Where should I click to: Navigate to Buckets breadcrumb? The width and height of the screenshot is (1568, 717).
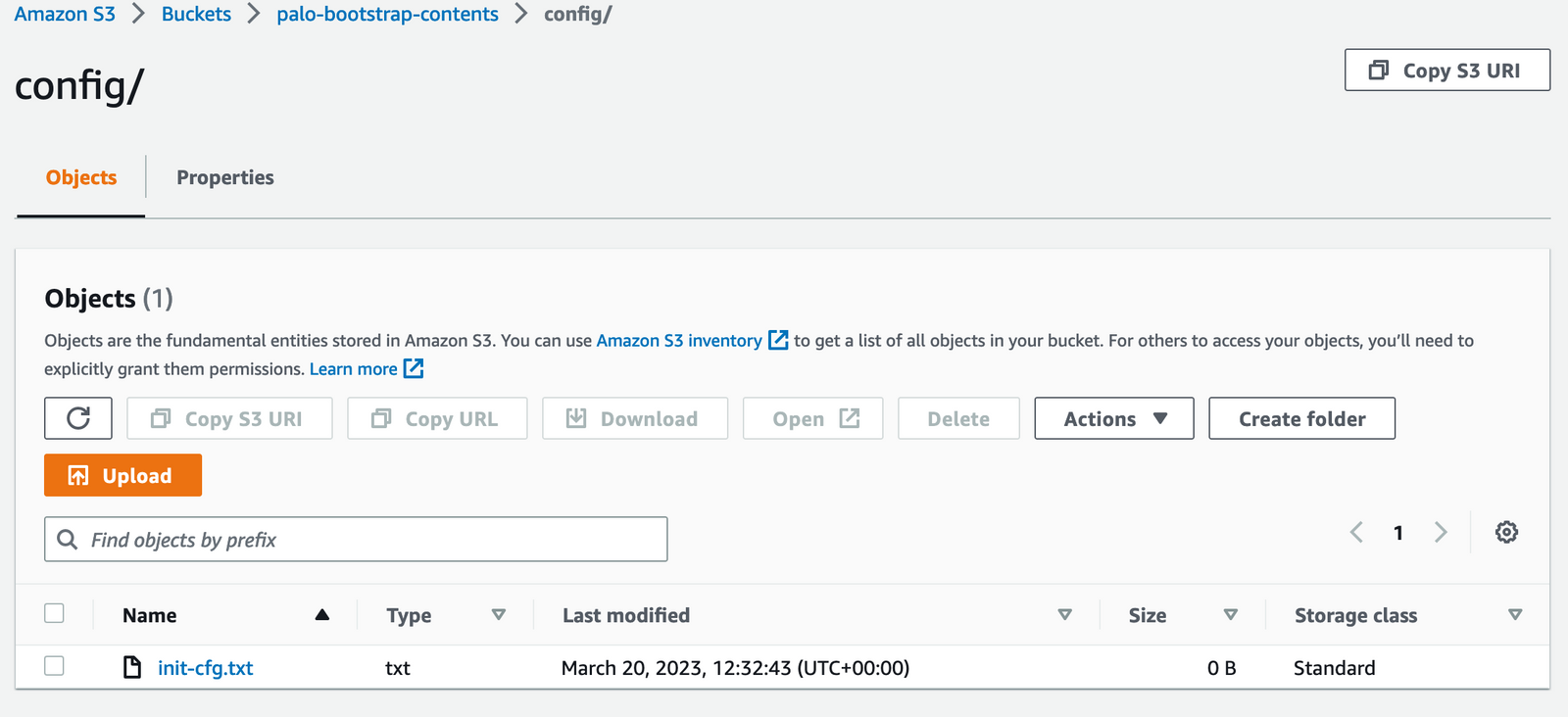click(x=196, y=14)
